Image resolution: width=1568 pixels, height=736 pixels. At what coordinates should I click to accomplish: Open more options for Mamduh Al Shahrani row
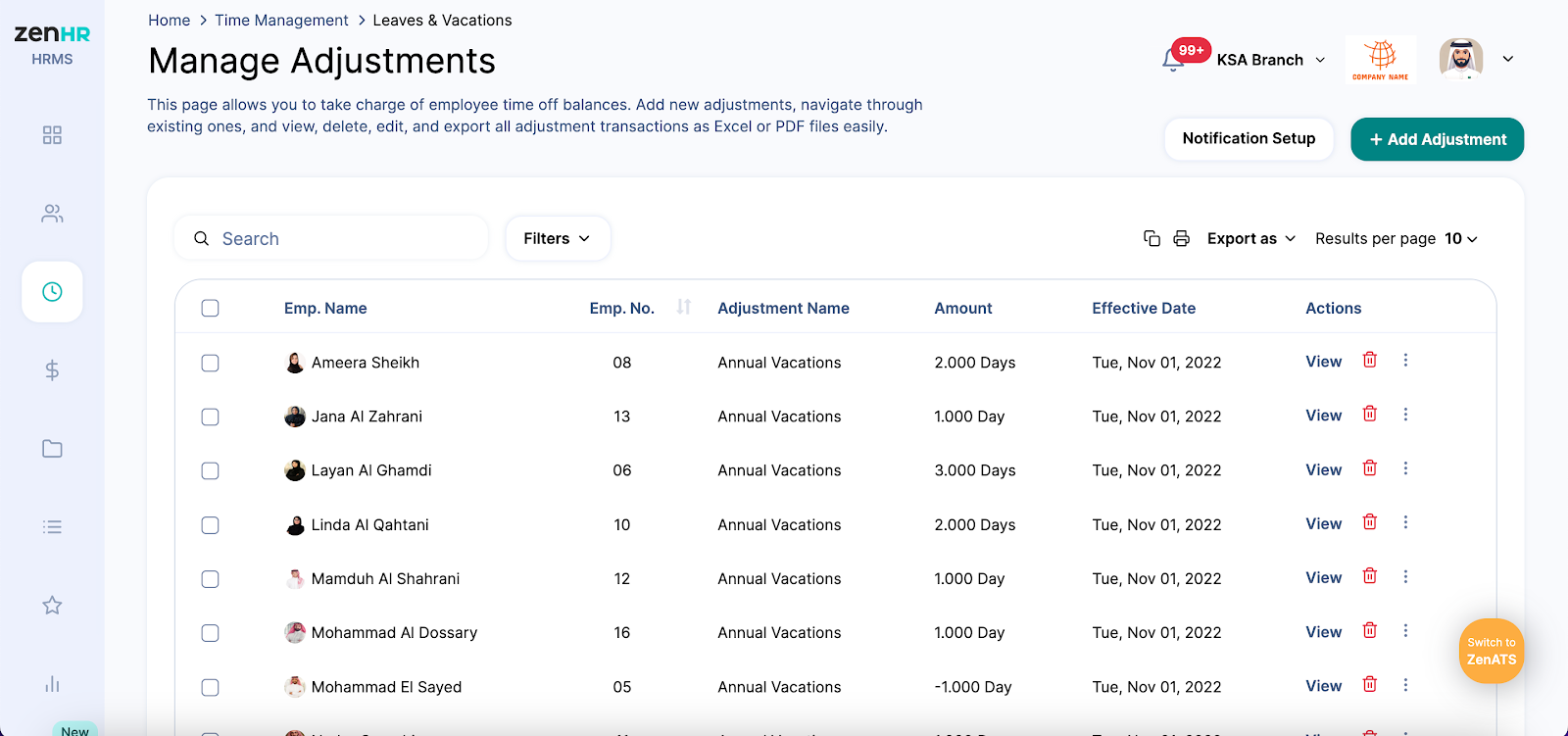click(1405, 576)
